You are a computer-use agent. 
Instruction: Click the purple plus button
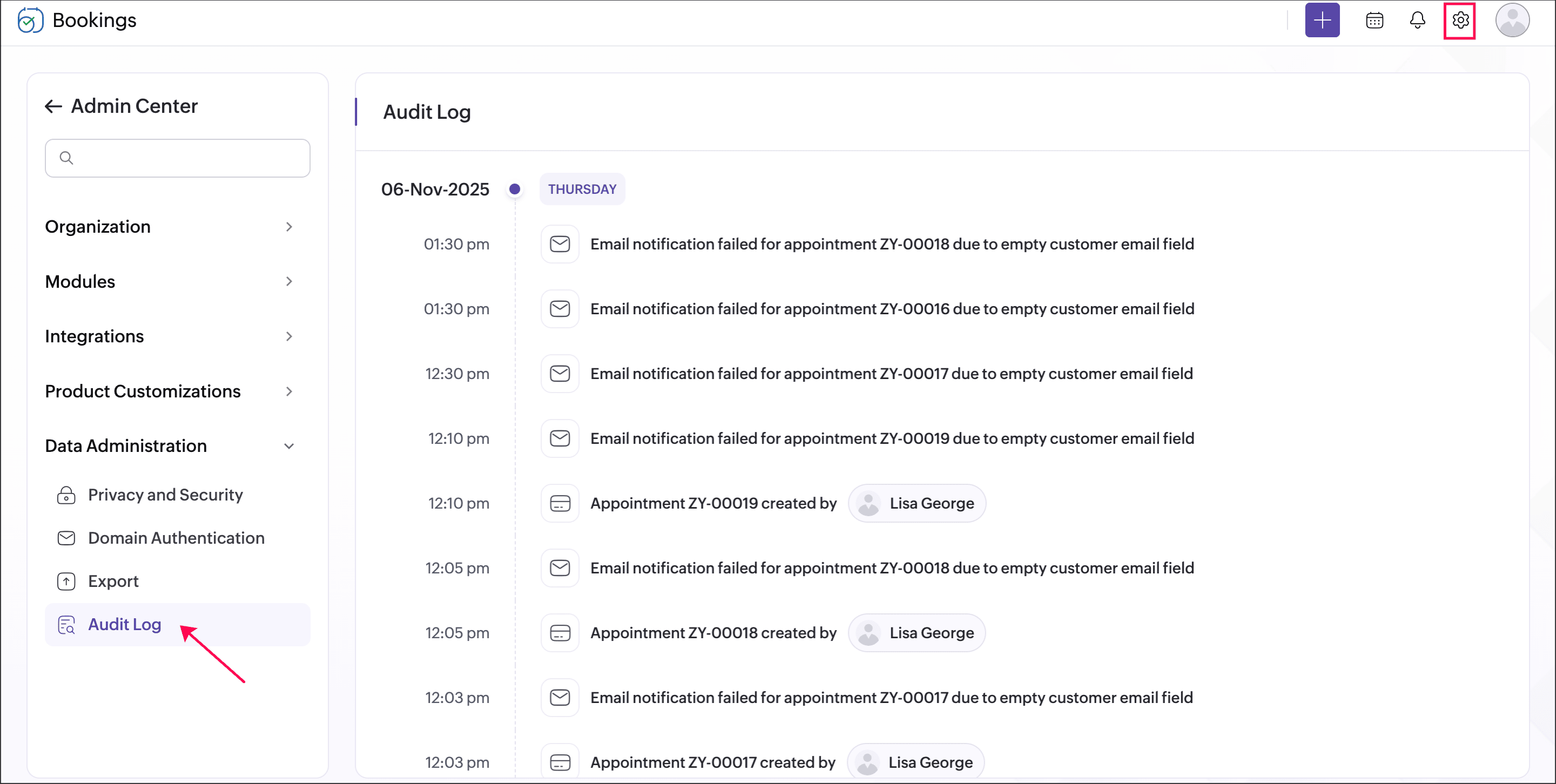coord(1322,21)
